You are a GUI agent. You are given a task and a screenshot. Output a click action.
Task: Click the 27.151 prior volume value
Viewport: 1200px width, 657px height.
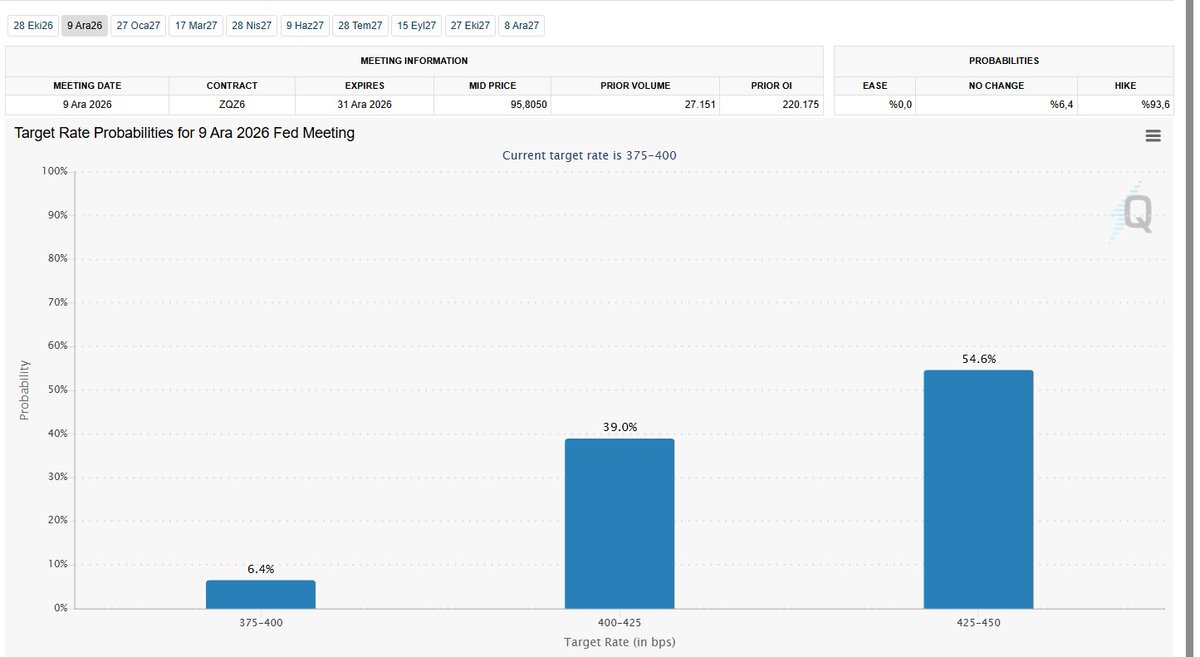(x=700, y=105)
